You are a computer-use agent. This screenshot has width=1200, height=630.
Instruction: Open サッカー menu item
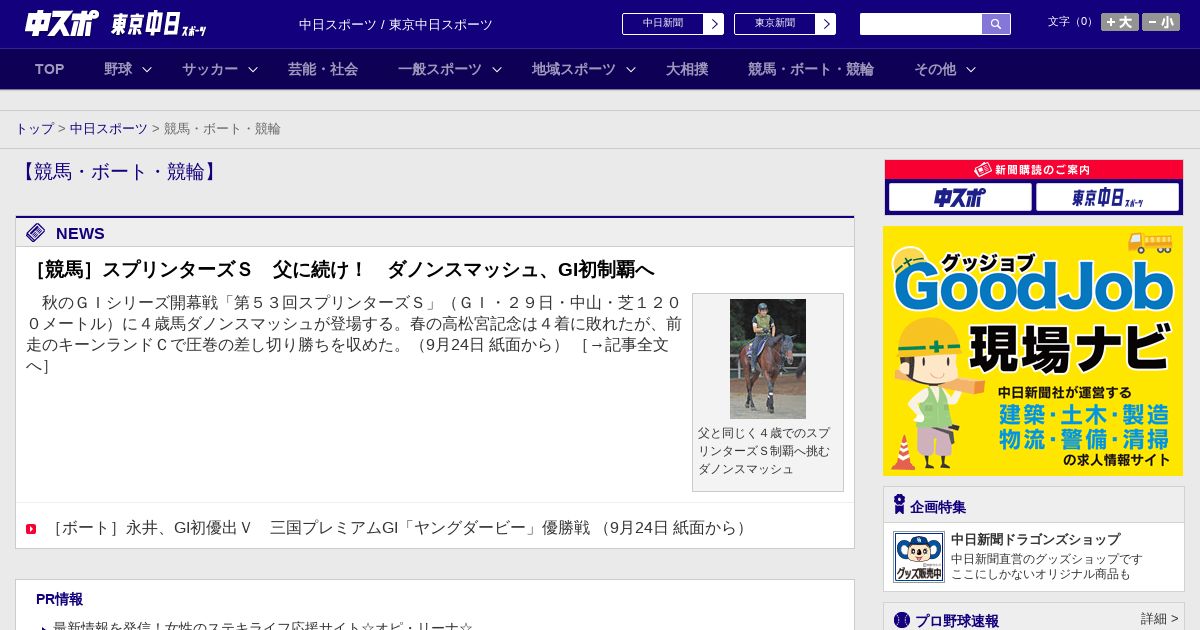pos(210,69)
